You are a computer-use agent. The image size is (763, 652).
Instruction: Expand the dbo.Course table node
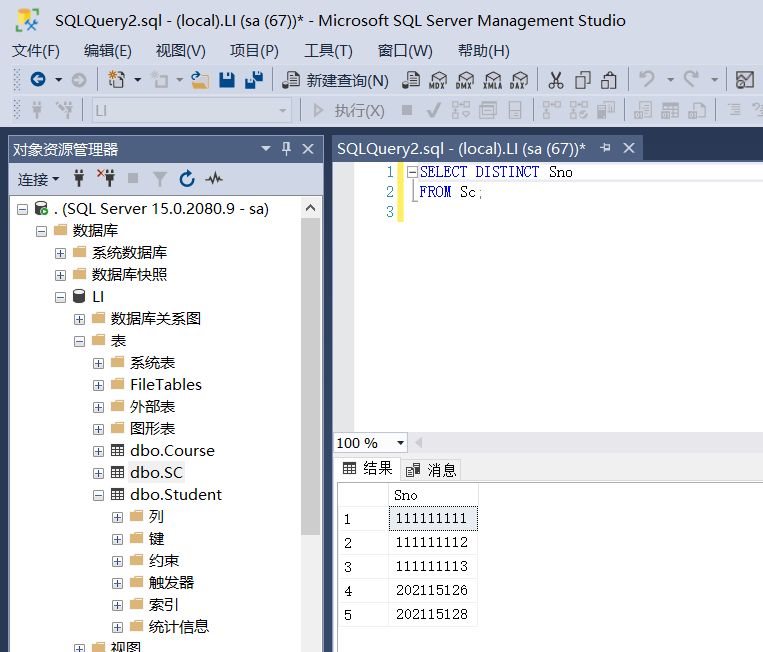[x=98, y=451]
